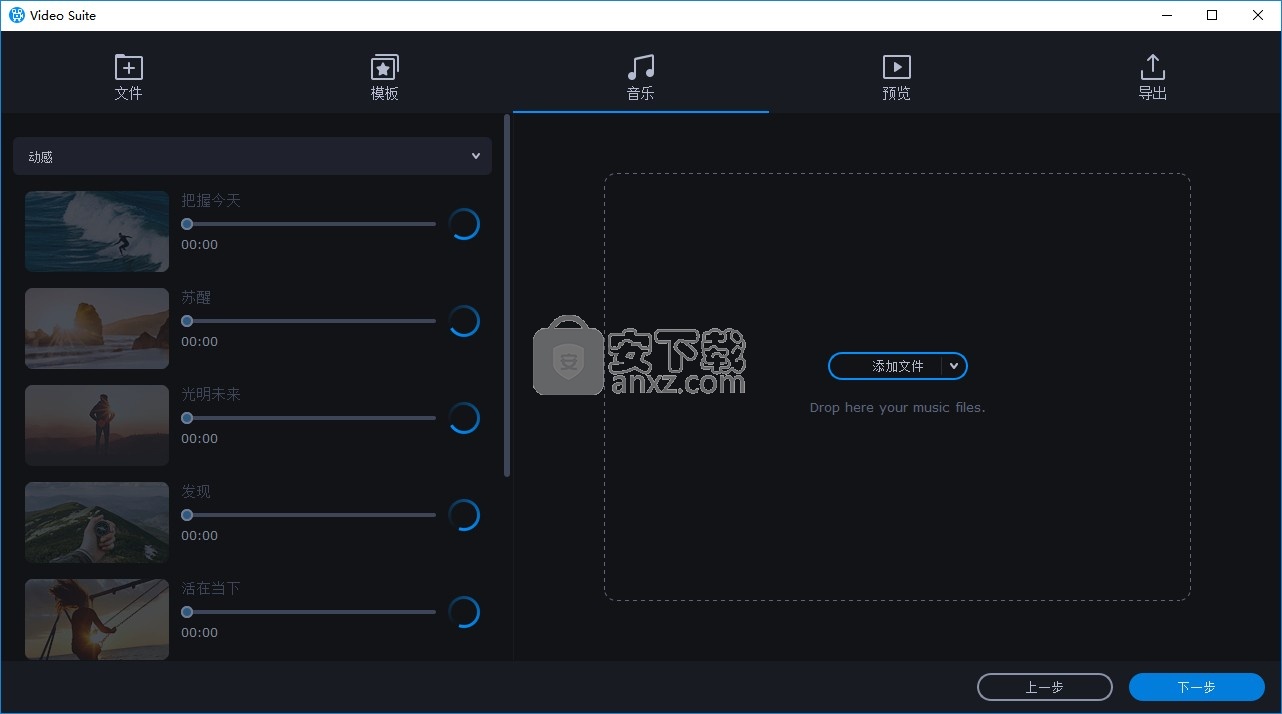This screenshot has width=1282, height=714.
Task: Click the playback slider for 苏醒
Action: (x=309, y=321)
